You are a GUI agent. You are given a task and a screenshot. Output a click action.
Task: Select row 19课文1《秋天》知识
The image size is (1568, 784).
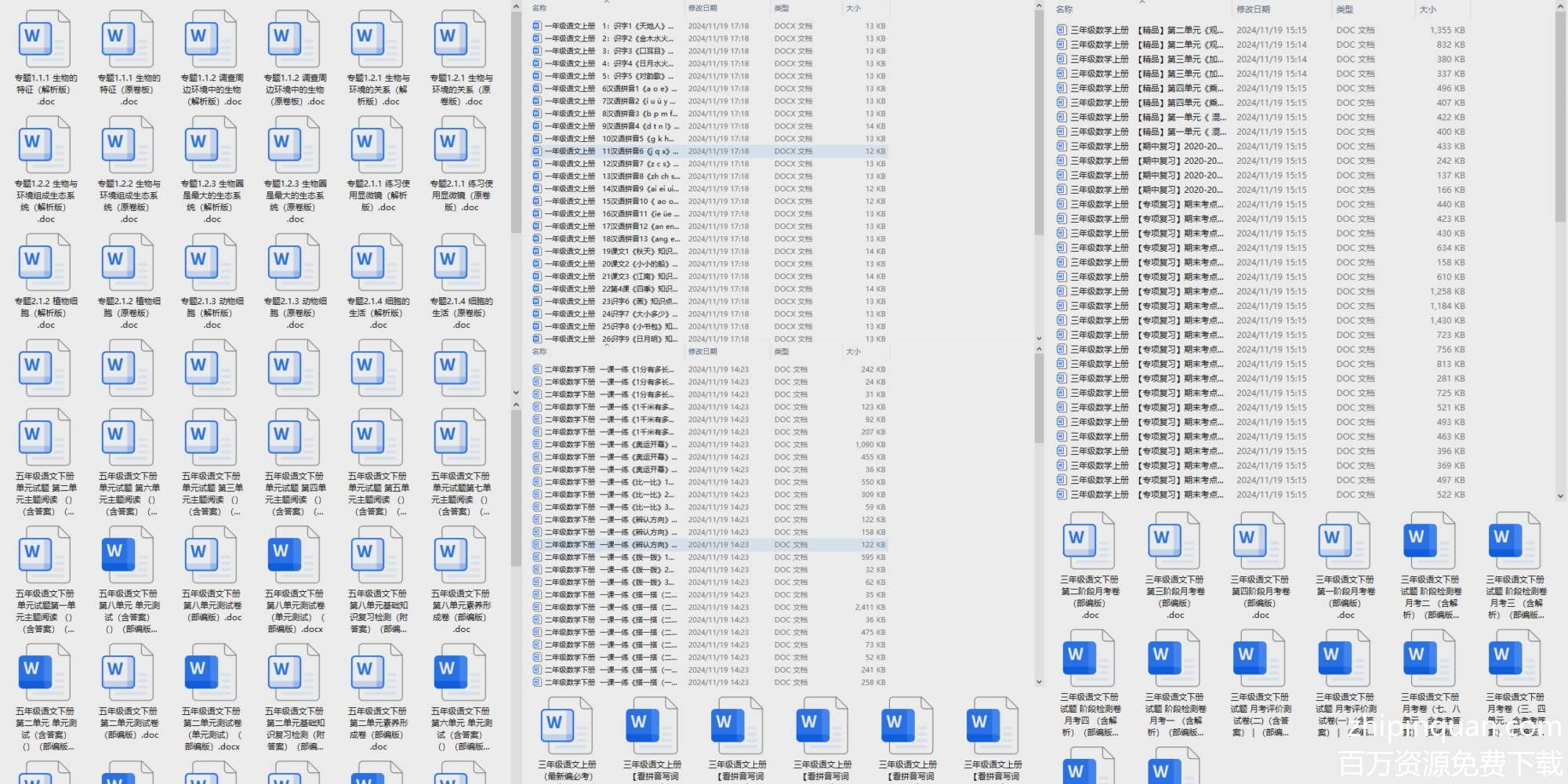(639, 252)
